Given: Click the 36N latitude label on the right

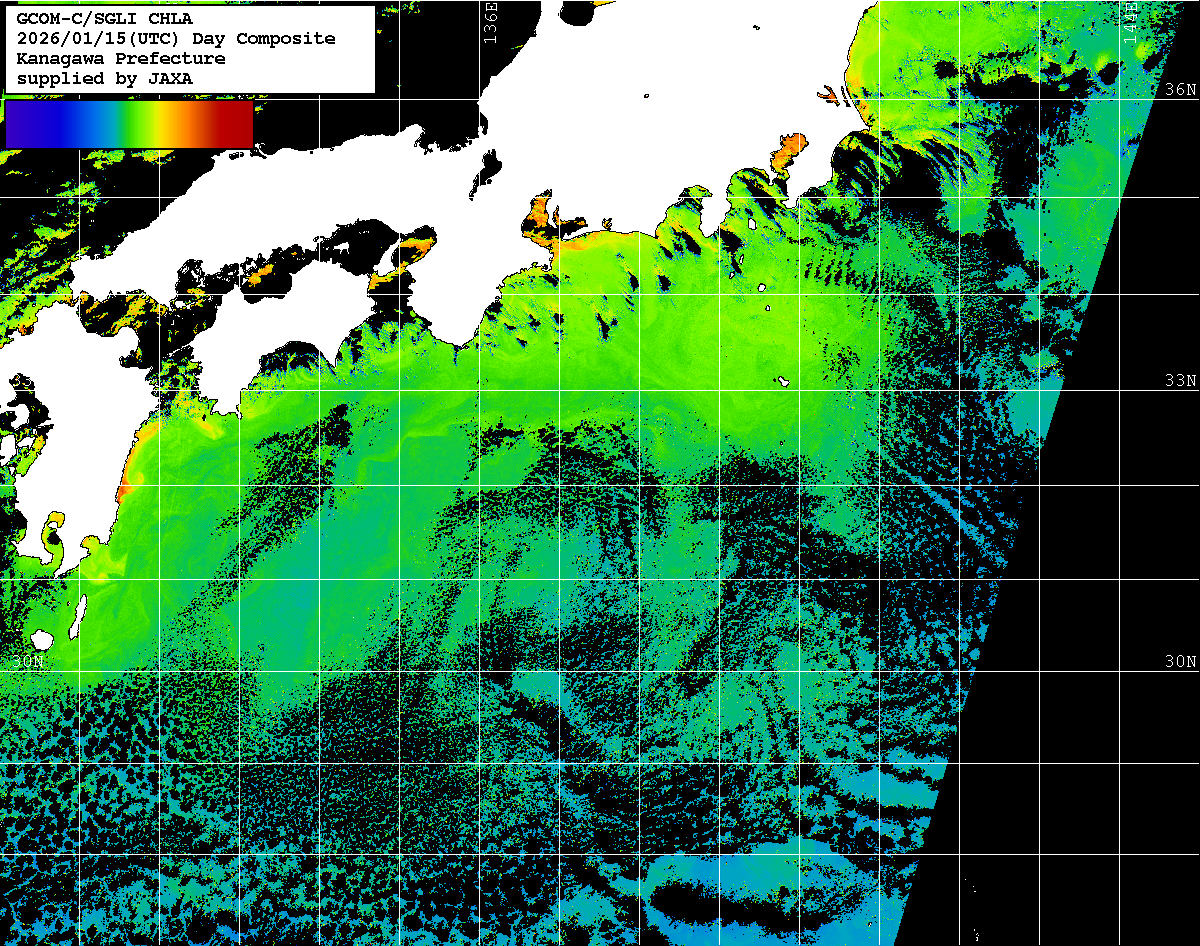Looking at the screenshot, I should pyautogui.click(x=1180, y=90).
